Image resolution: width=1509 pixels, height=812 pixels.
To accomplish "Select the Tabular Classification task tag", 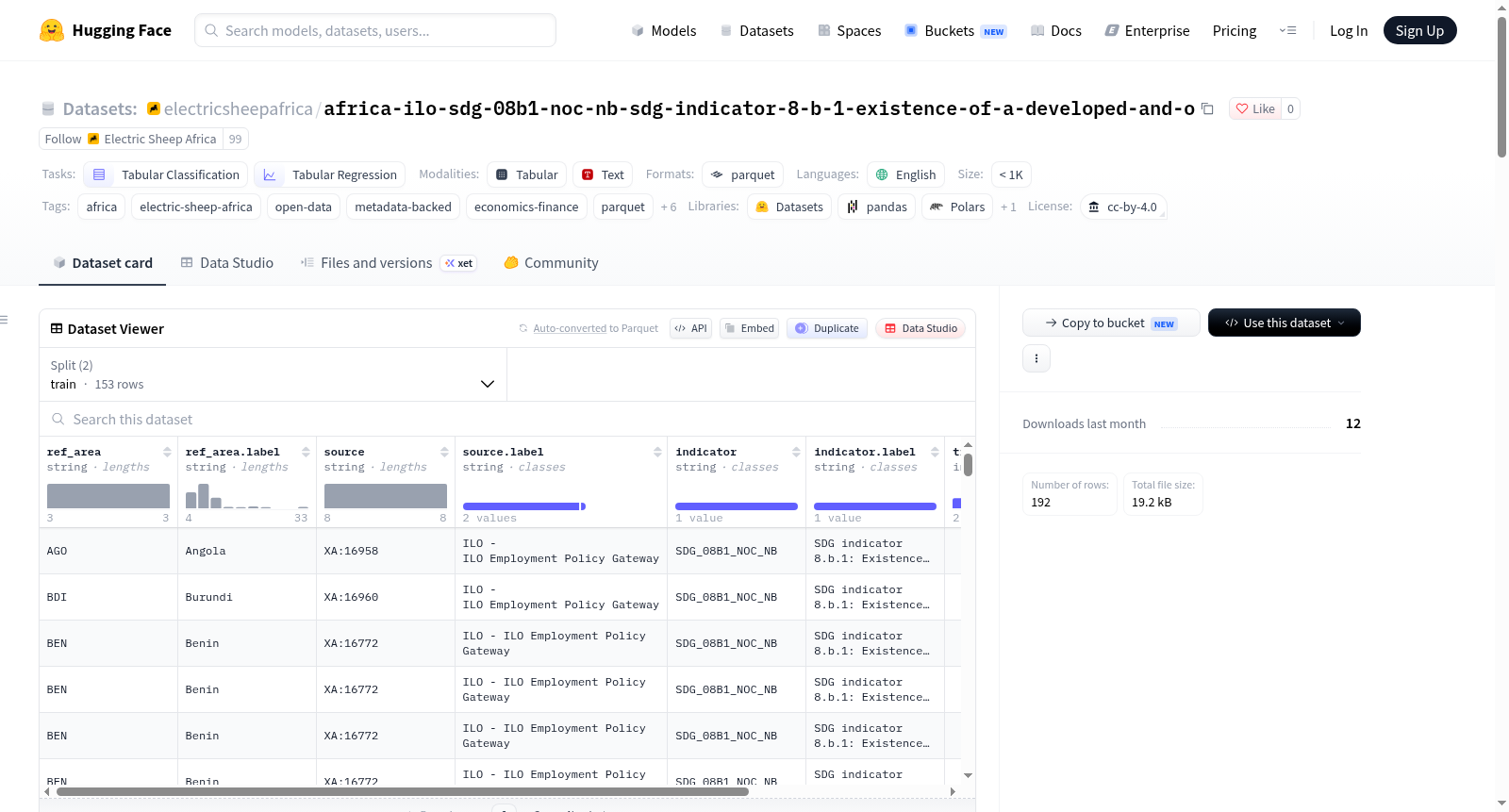I will (x=166, y=174).
